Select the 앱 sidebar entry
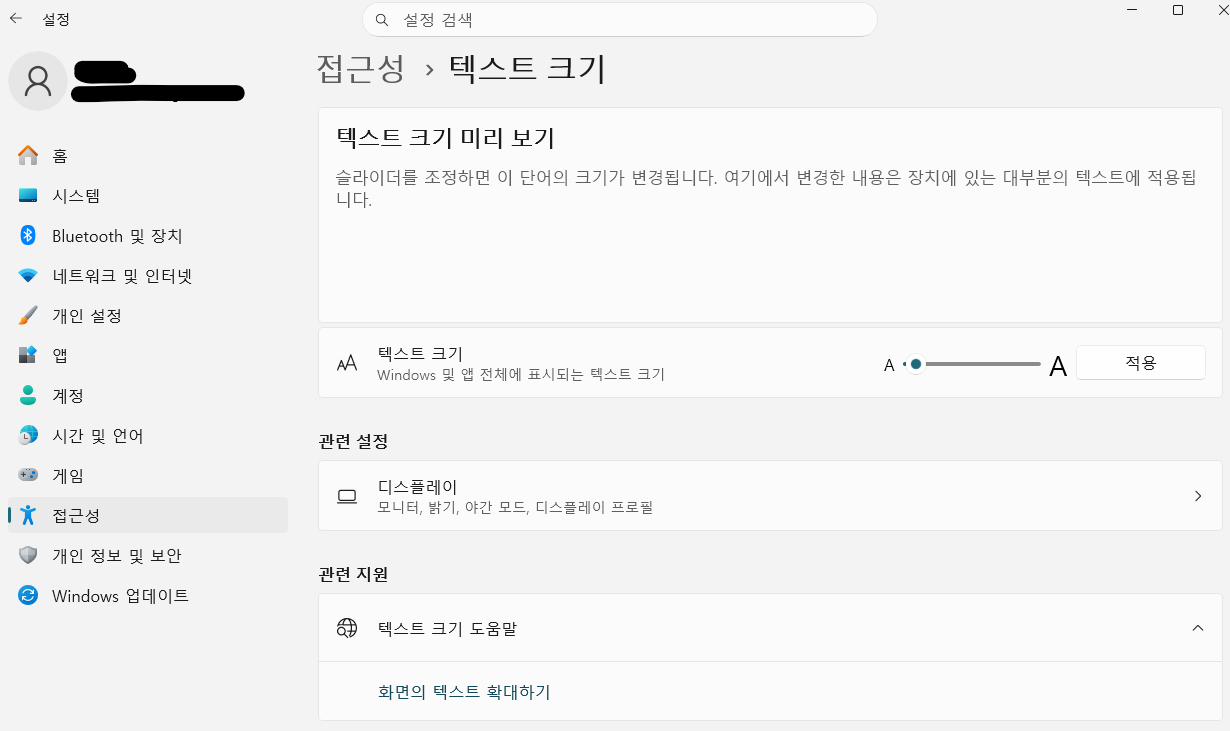This screenshot has width=1230, height=731. (148, 355)
